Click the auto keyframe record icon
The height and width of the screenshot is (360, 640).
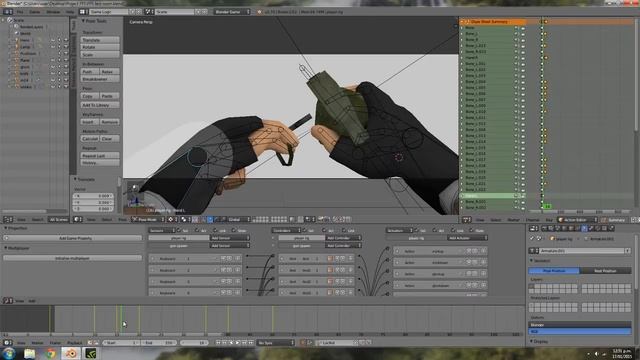302,343
